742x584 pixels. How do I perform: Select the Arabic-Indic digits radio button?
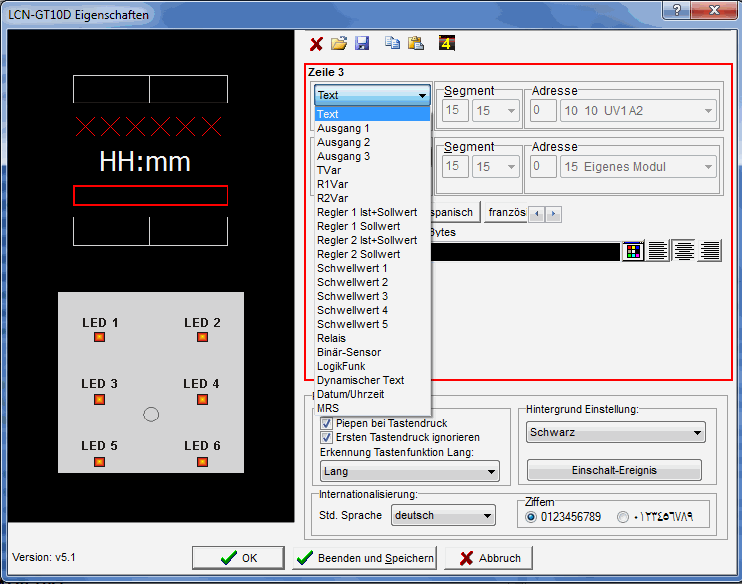coord(624,516)
